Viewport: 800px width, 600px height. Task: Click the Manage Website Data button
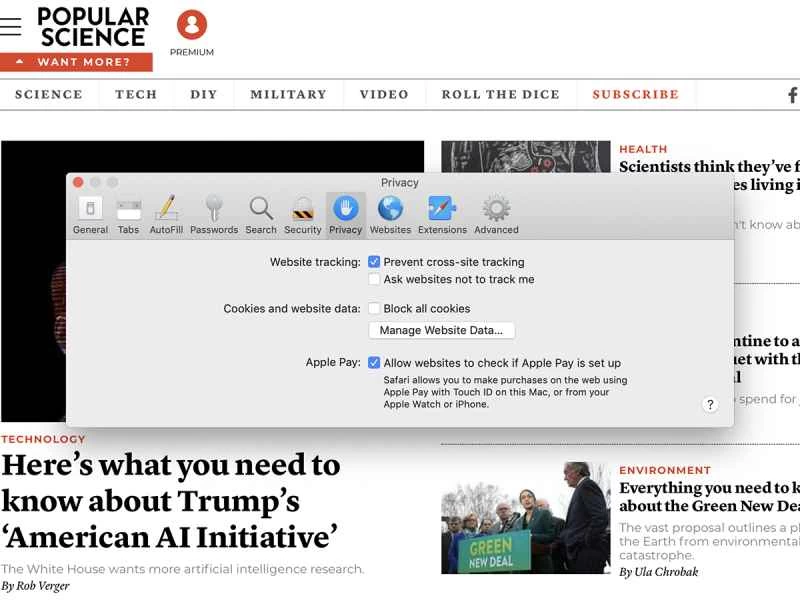coord(441,331)
